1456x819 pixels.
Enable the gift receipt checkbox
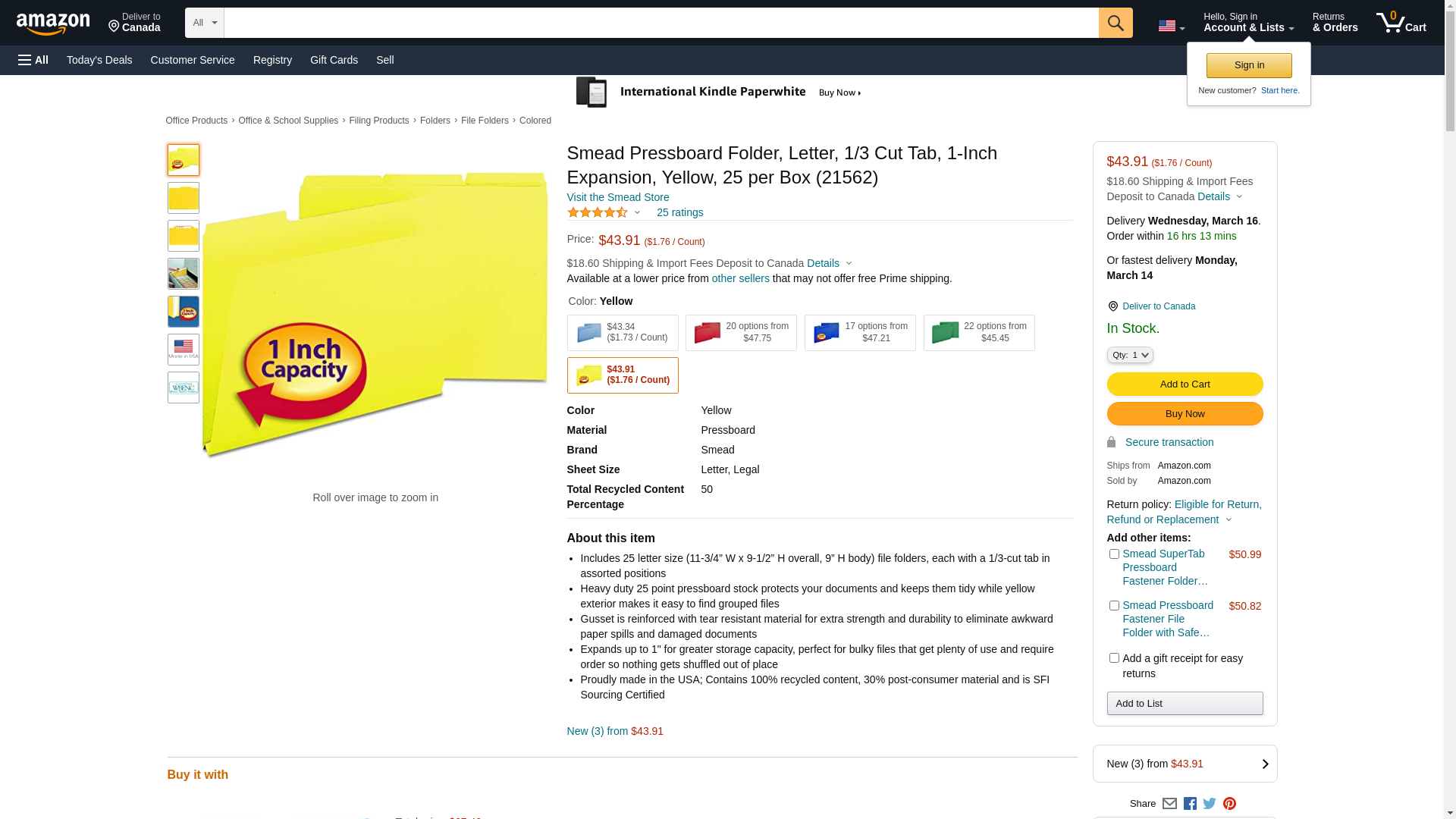[1114, 658]
